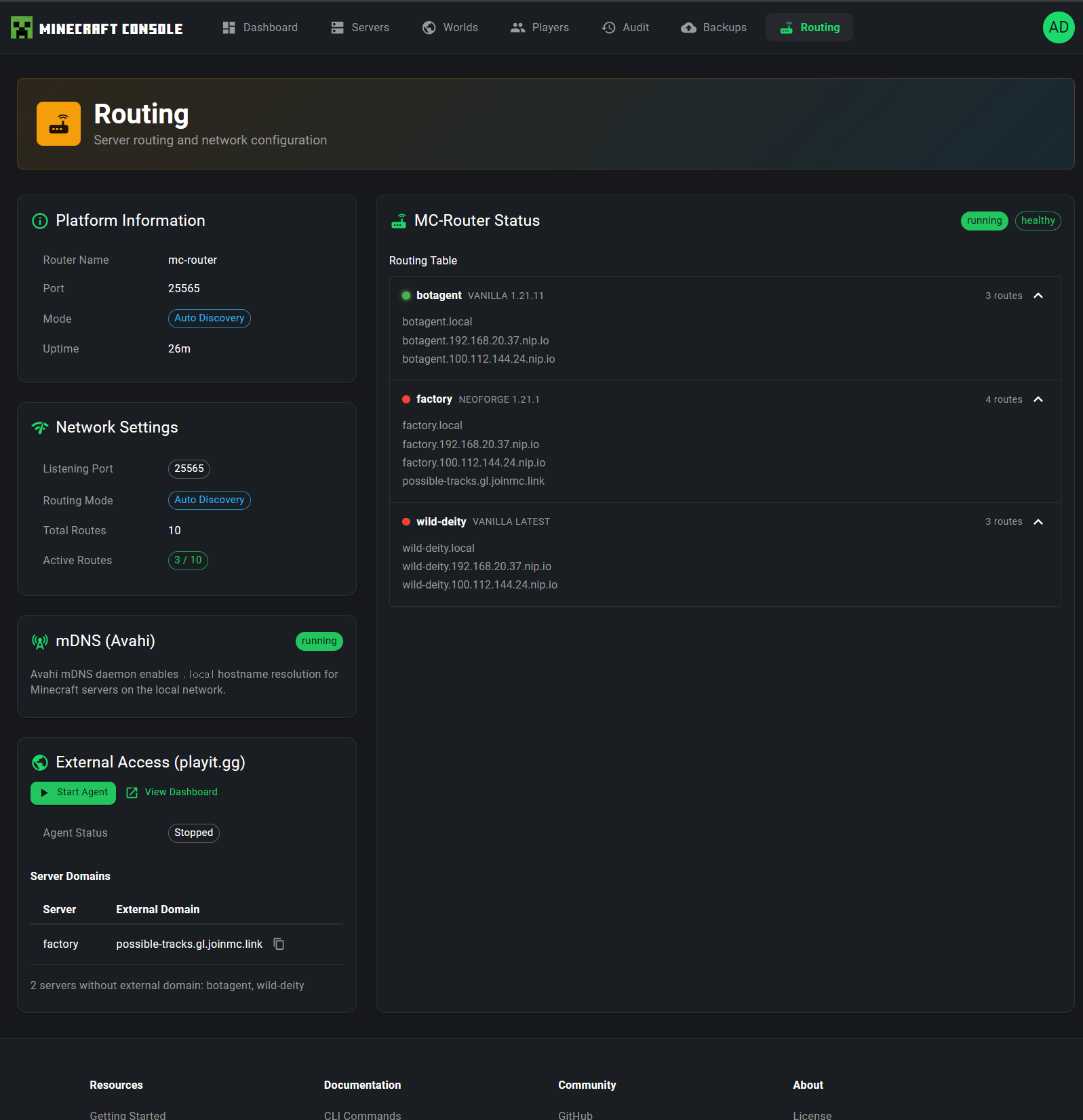Click the orange router icon in header

pyautogui.click(x=58, y=123)
